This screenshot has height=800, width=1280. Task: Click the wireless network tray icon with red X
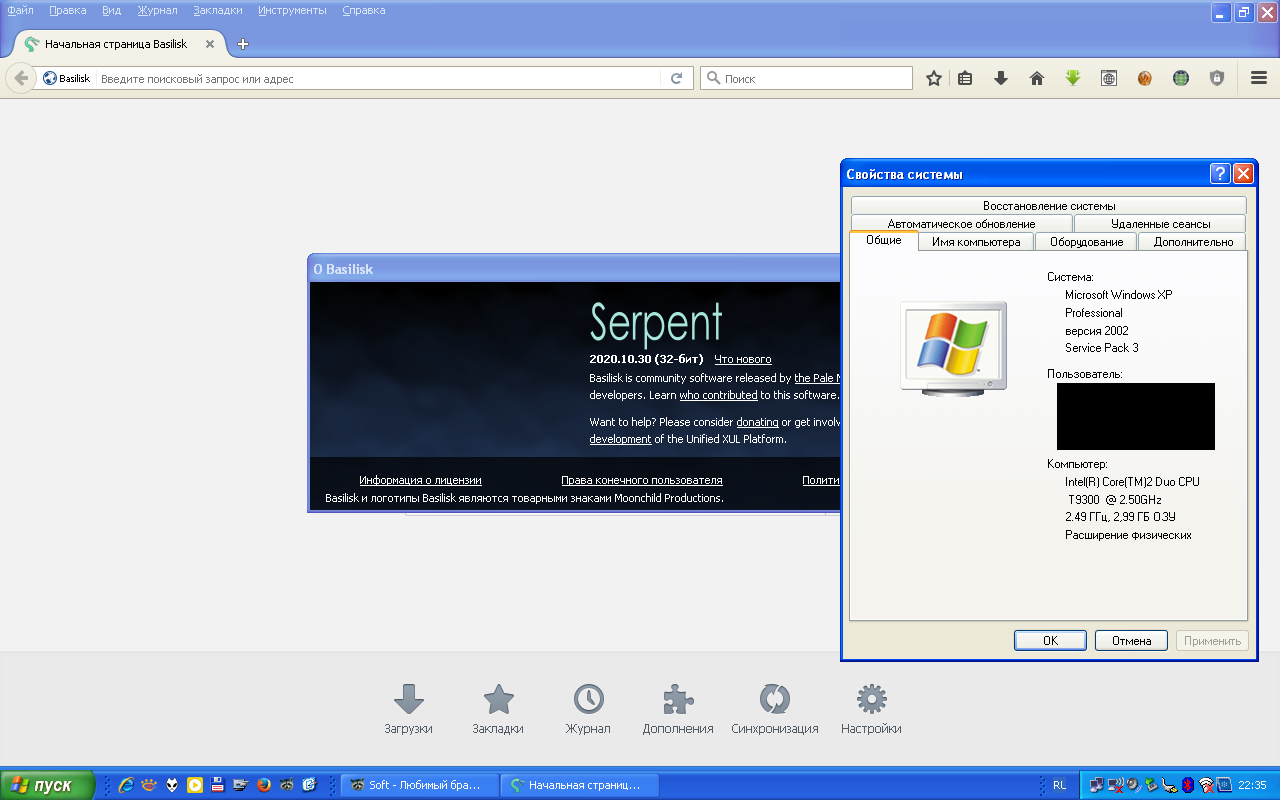click(x=1206, y=785)
